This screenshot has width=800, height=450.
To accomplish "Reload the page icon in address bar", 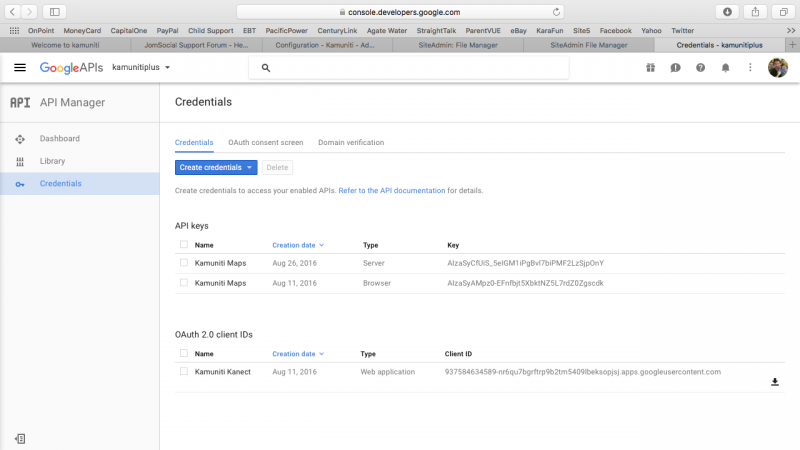I will pos(556,12).
